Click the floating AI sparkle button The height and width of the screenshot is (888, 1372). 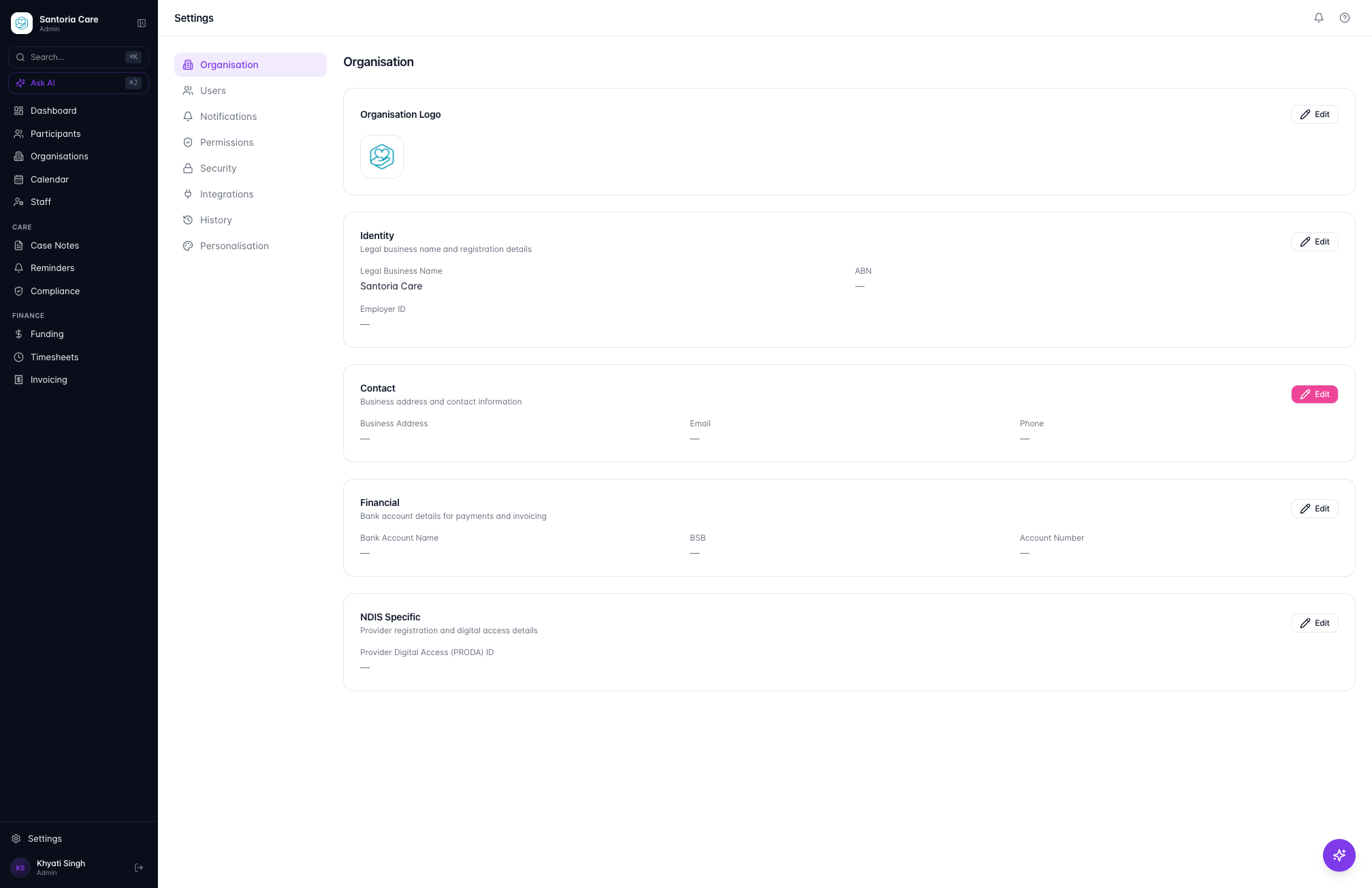[x=1339, y=855]
